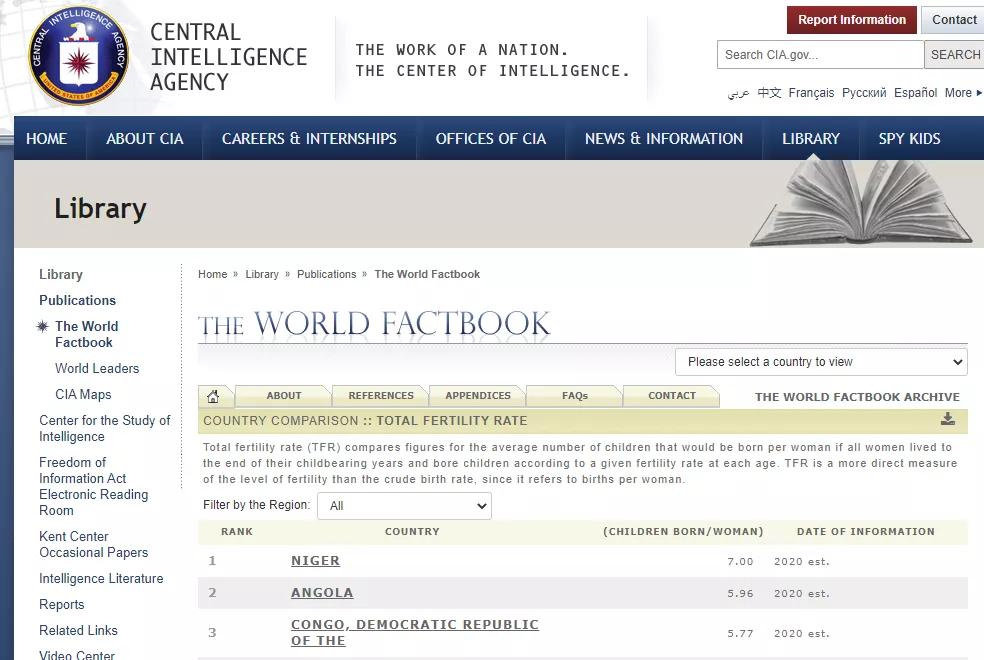The image size is (984, 660).
Task: Open the ABOUT CIA menu
Action: tap(144, 139)
